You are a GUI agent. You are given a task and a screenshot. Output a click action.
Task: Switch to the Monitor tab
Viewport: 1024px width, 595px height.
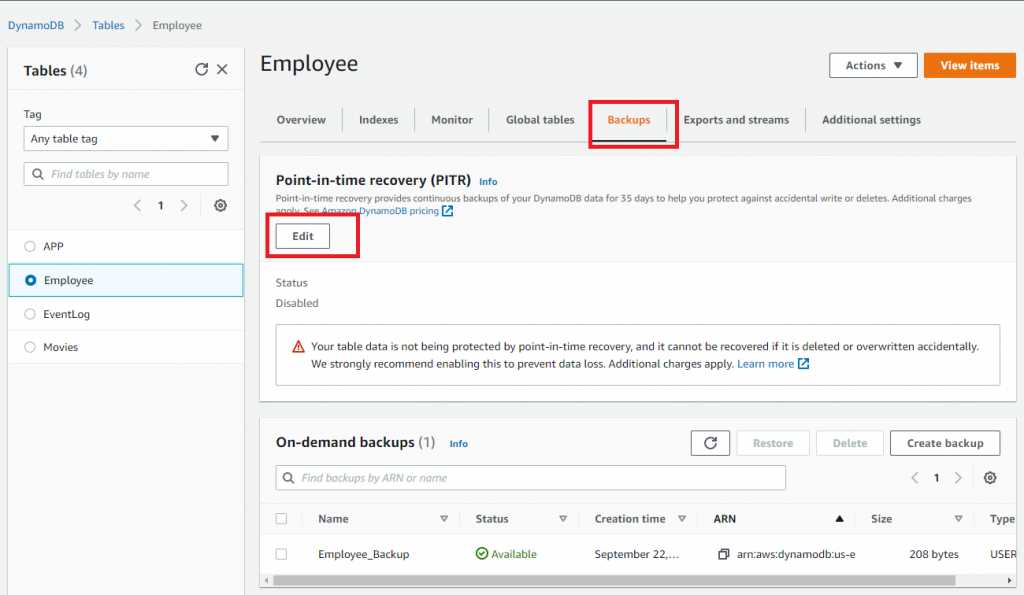point(452,120)
